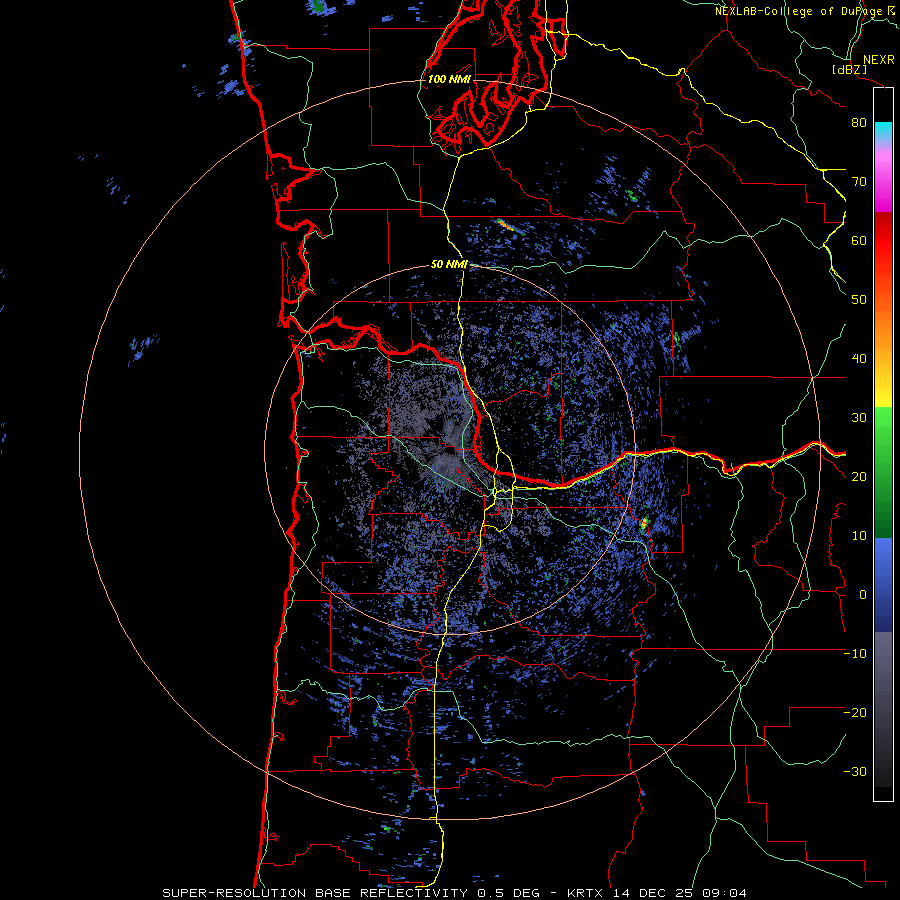Screen dimensions: 900x900
Task: Select the 50 NMI range ring label
Action: pyautogui.click(x=449, y=265)
